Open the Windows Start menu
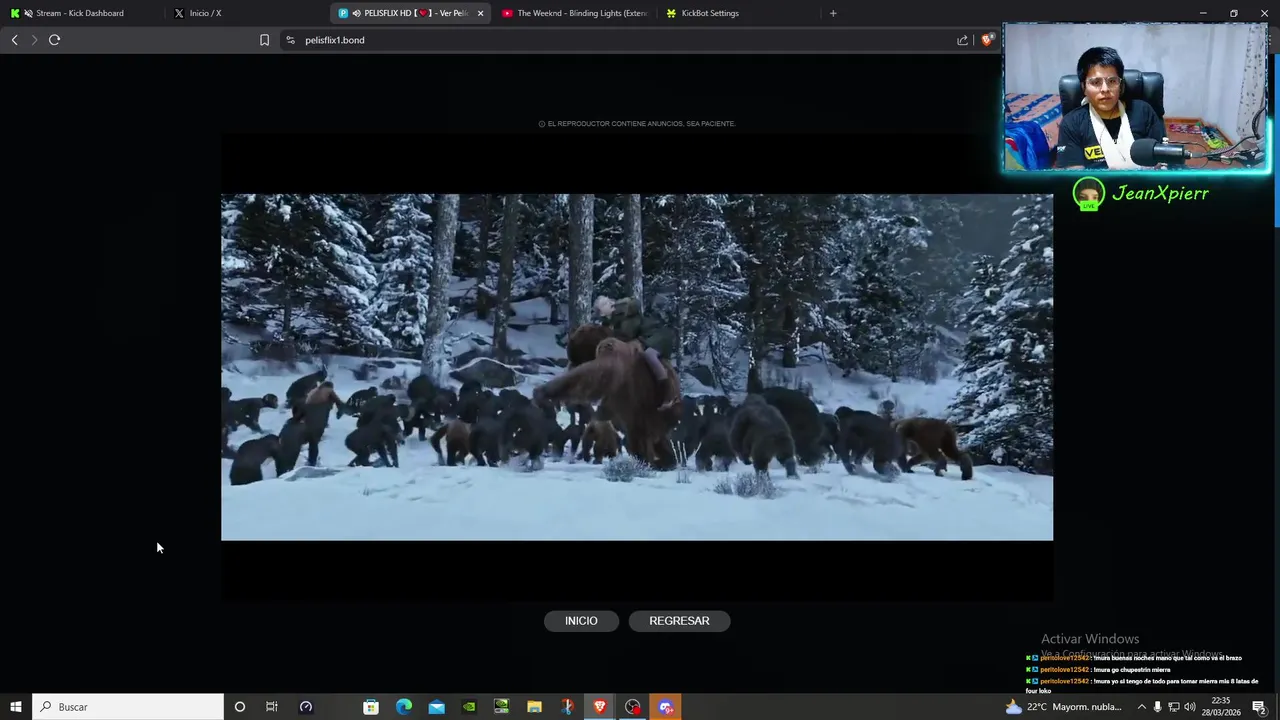Screen dimensions: 1280x720 click(16, 707)
